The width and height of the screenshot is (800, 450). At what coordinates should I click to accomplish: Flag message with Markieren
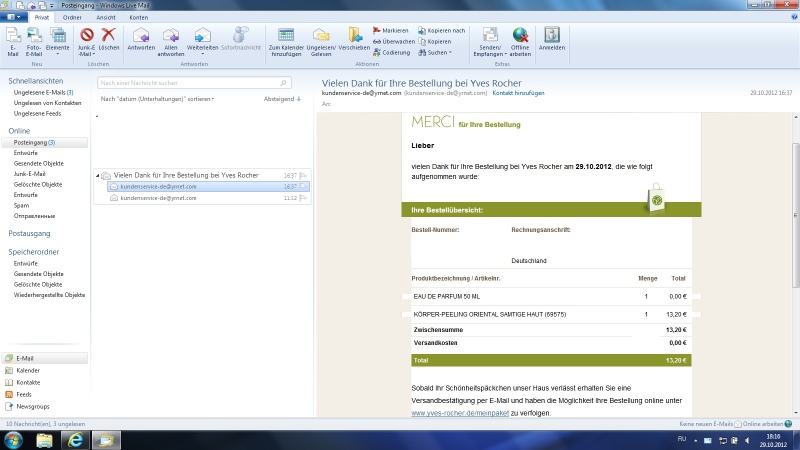(x=390, y=31)
